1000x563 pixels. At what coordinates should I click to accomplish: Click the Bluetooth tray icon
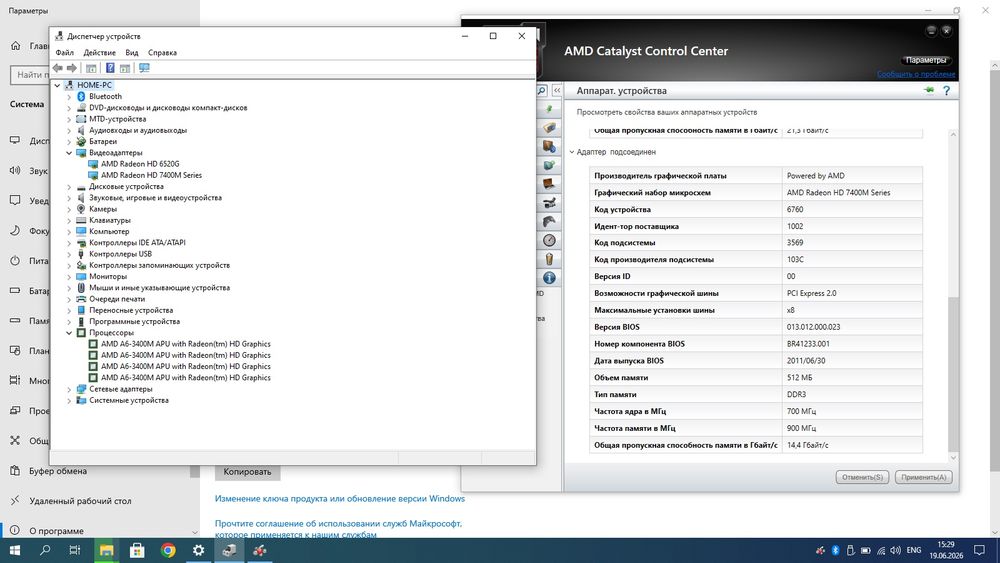tap(835, 550)
